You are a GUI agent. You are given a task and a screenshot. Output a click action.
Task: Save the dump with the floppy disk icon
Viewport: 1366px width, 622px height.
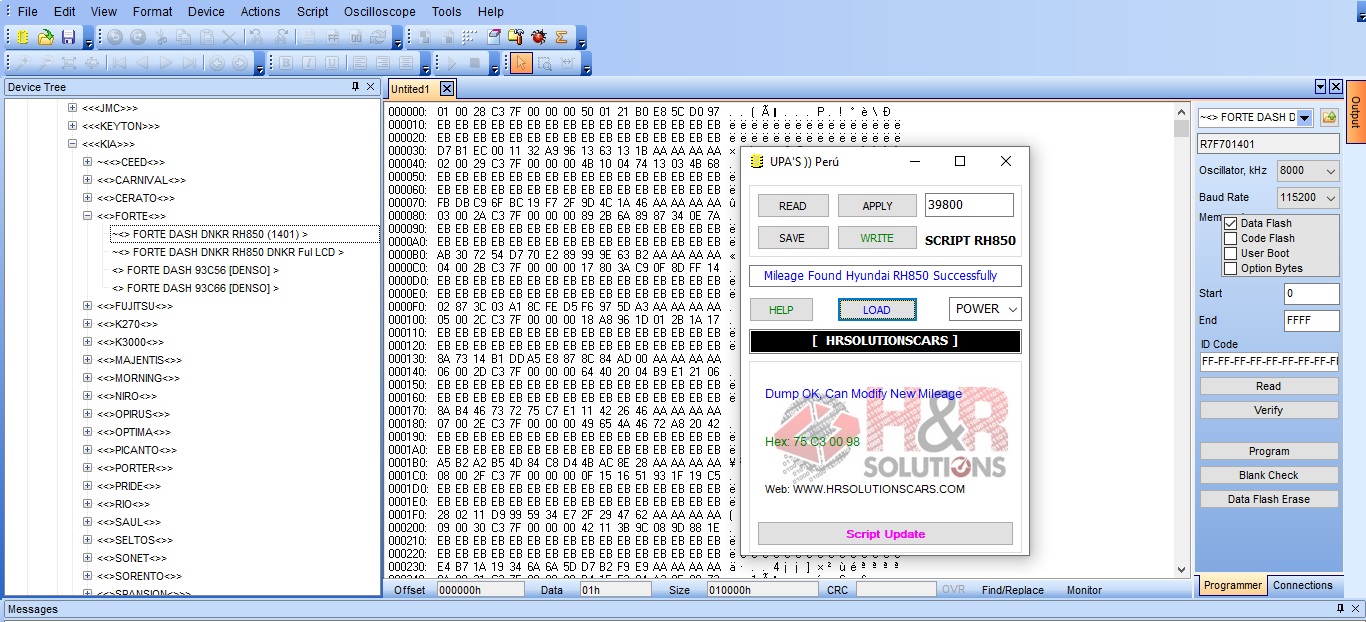point(68,37)
